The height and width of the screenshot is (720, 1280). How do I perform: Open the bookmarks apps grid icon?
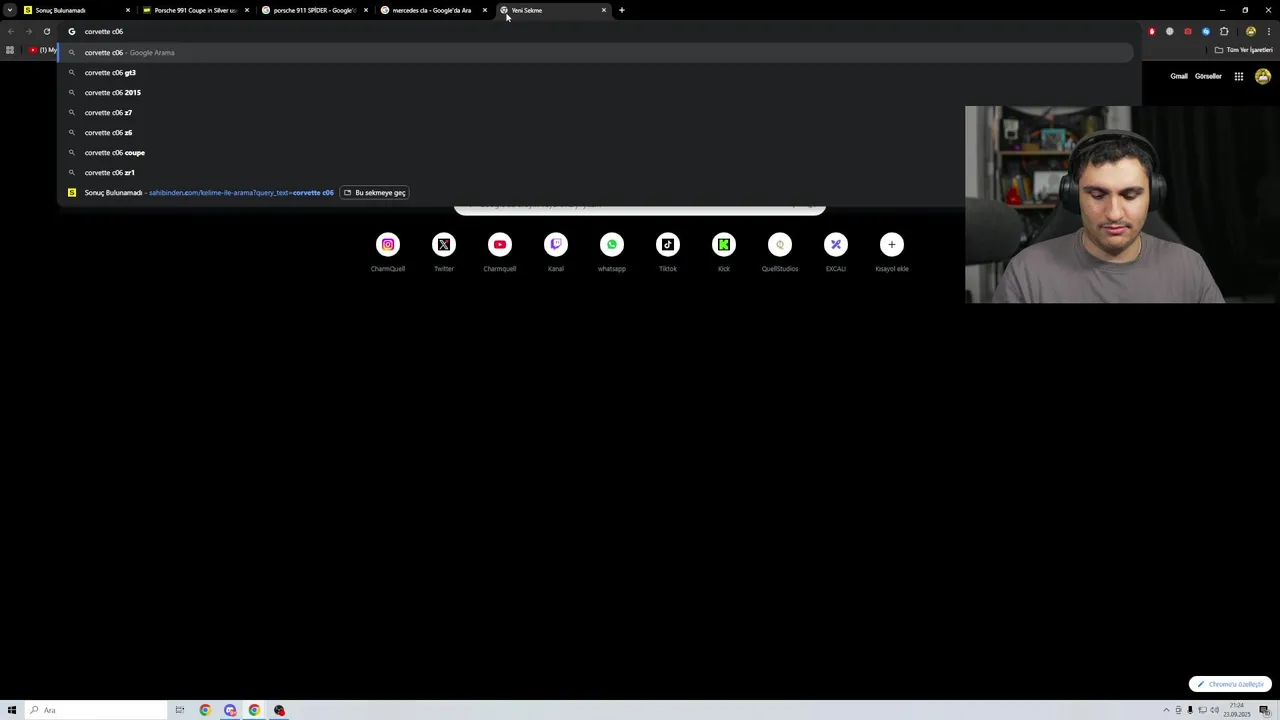(10, 50)
